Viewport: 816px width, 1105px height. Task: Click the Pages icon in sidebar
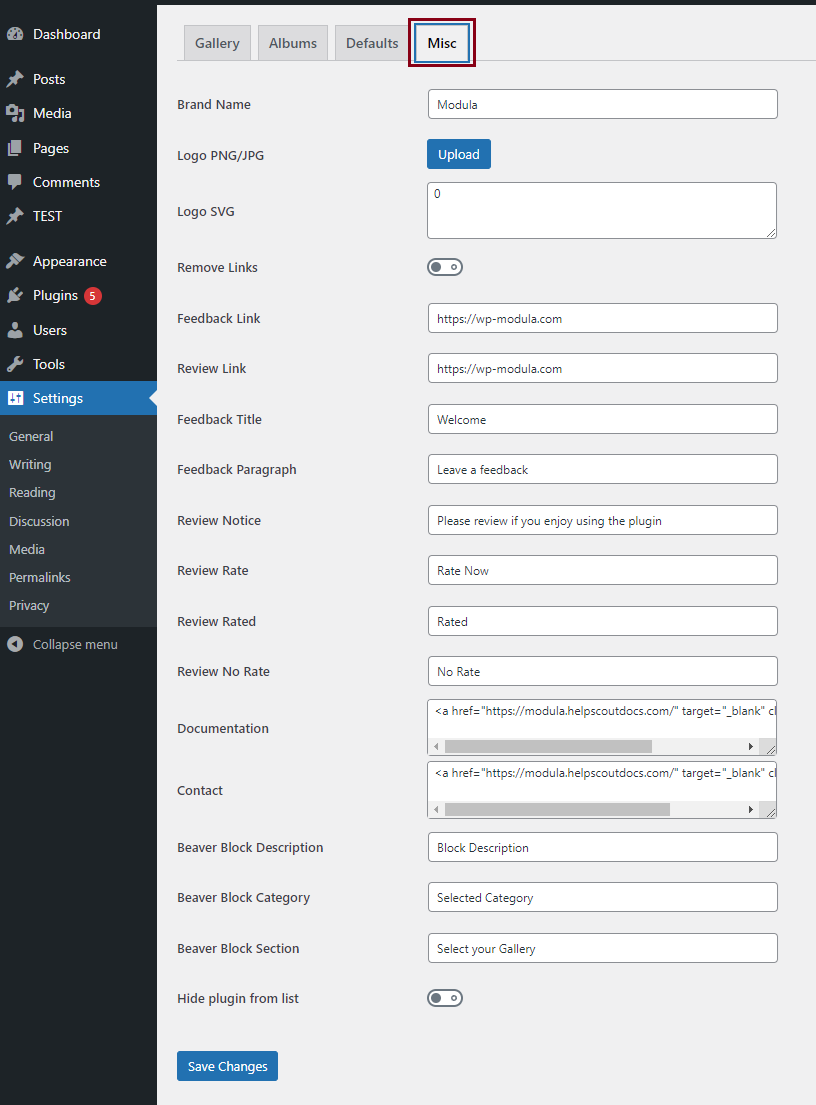click(x=15, y=148)
